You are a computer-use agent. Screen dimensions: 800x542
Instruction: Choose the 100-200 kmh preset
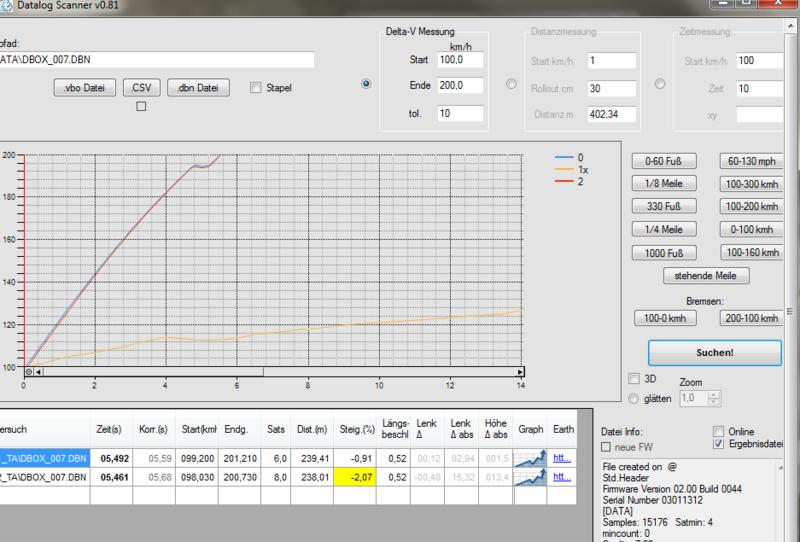[750, 206]
